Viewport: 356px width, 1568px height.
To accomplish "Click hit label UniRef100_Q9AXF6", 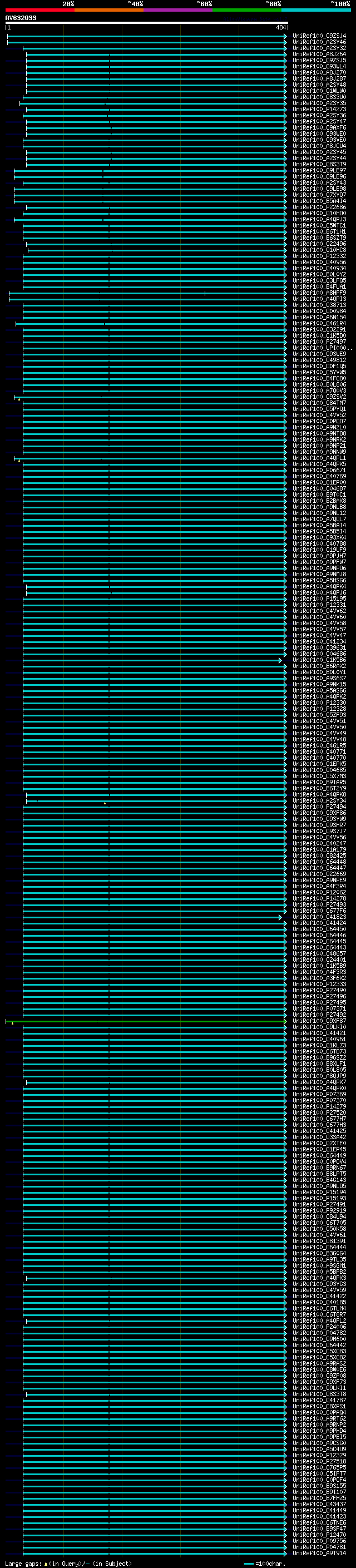I will (x=319, y=128).
